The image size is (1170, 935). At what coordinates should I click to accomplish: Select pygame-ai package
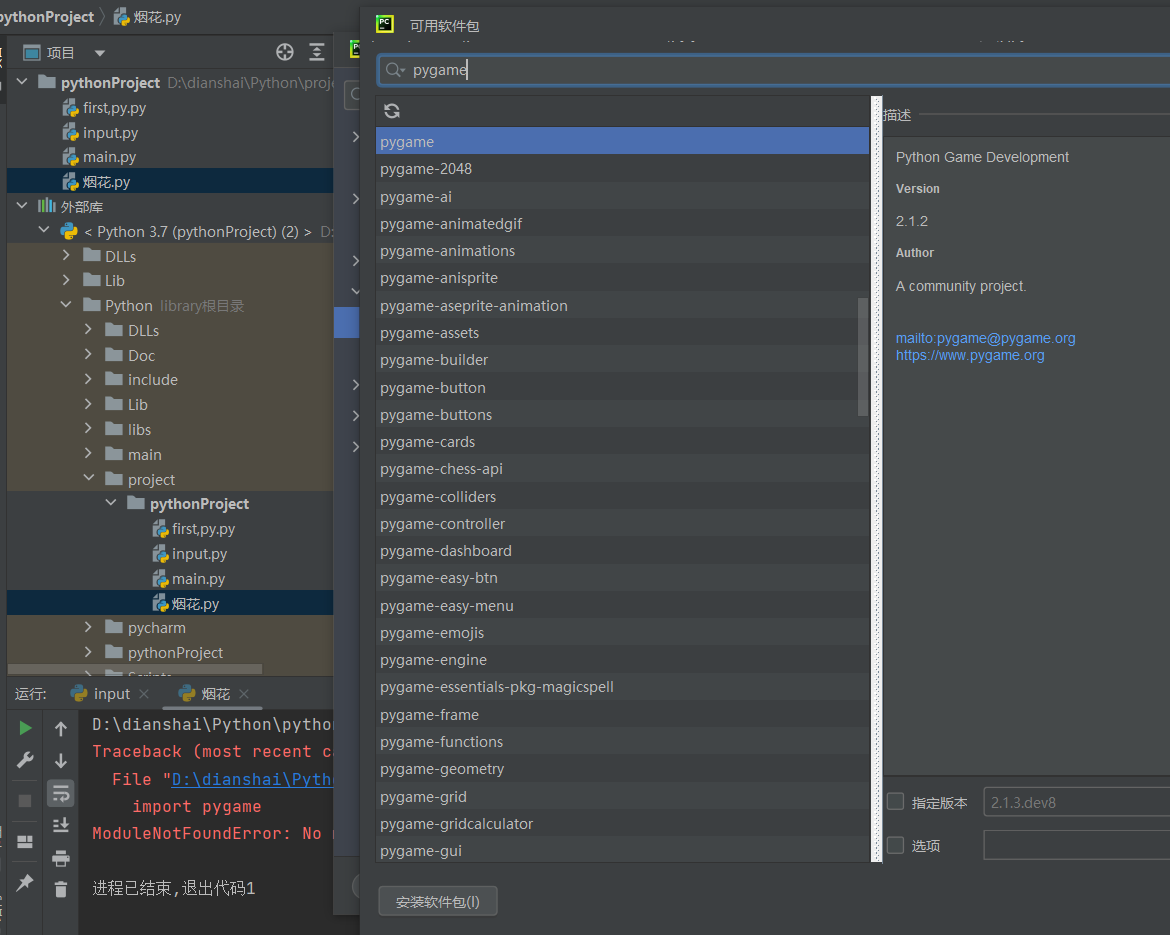point(622,196)
